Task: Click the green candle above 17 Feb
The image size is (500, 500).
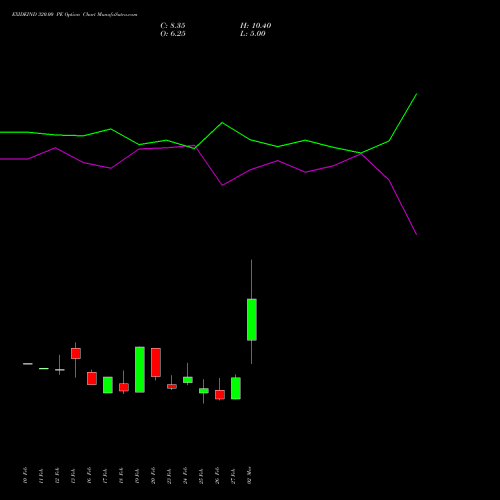Action: [108, 385]
